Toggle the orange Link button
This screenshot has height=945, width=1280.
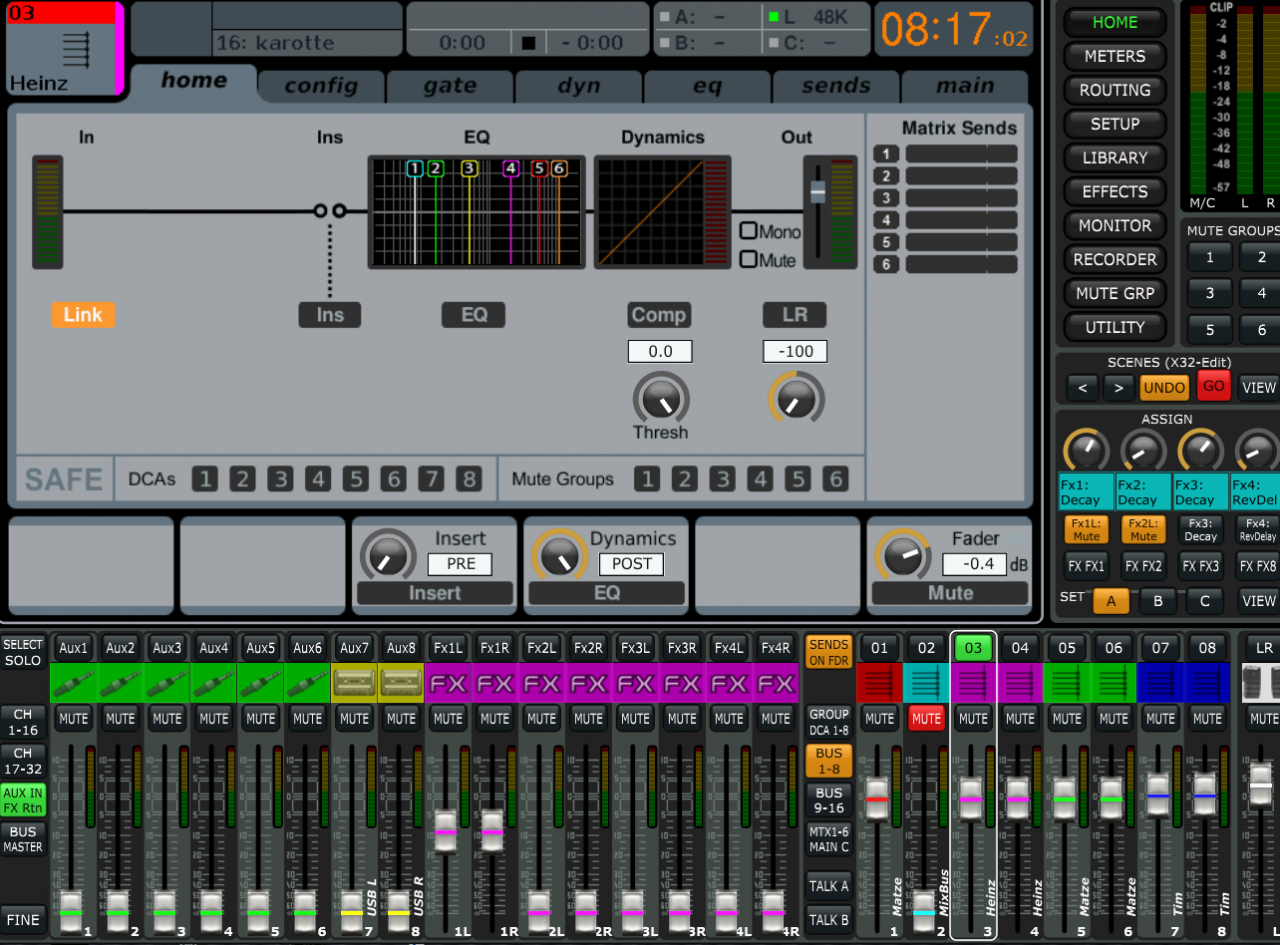(x=83, y=315)
